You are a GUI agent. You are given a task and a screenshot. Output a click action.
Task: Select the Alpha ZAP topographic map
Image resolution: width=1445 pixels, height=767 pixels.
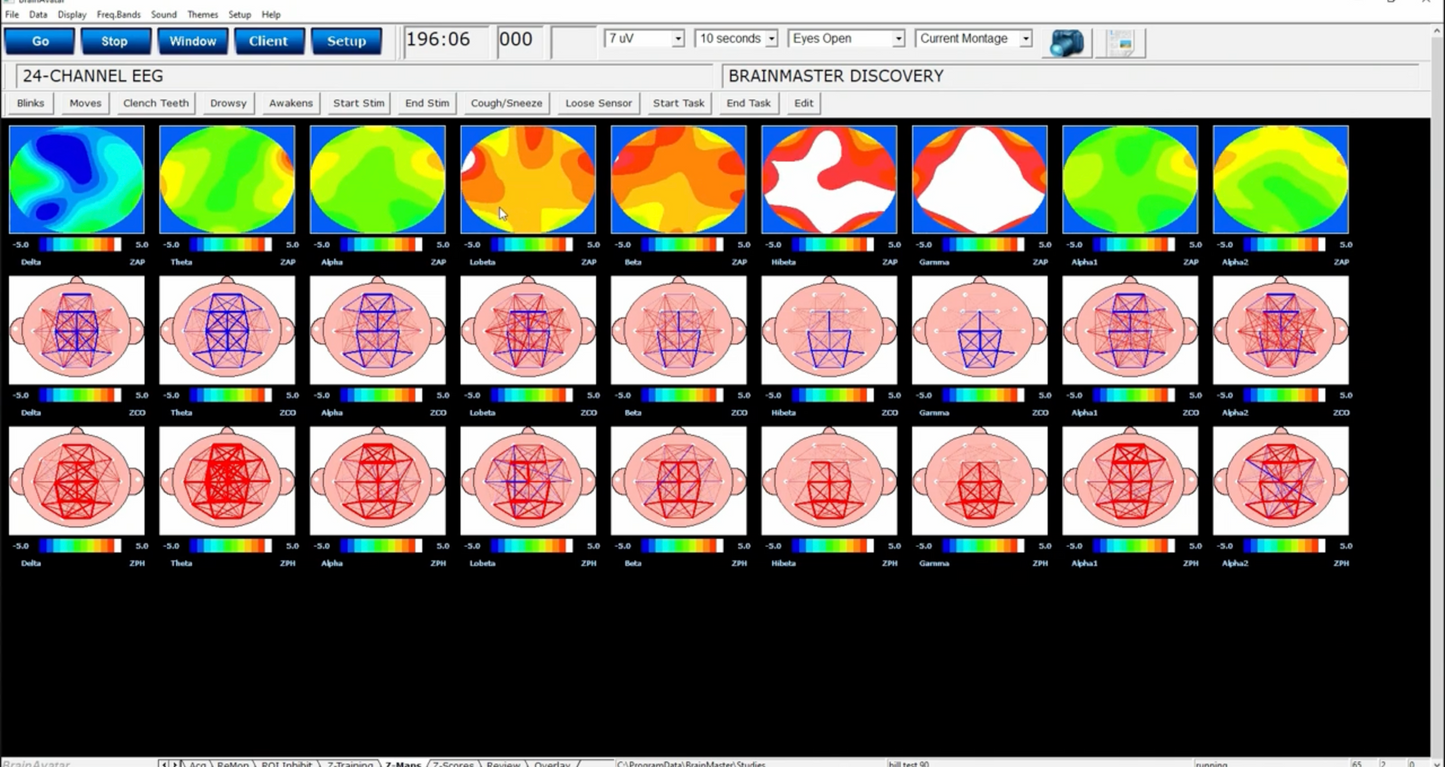pos(378,180)
